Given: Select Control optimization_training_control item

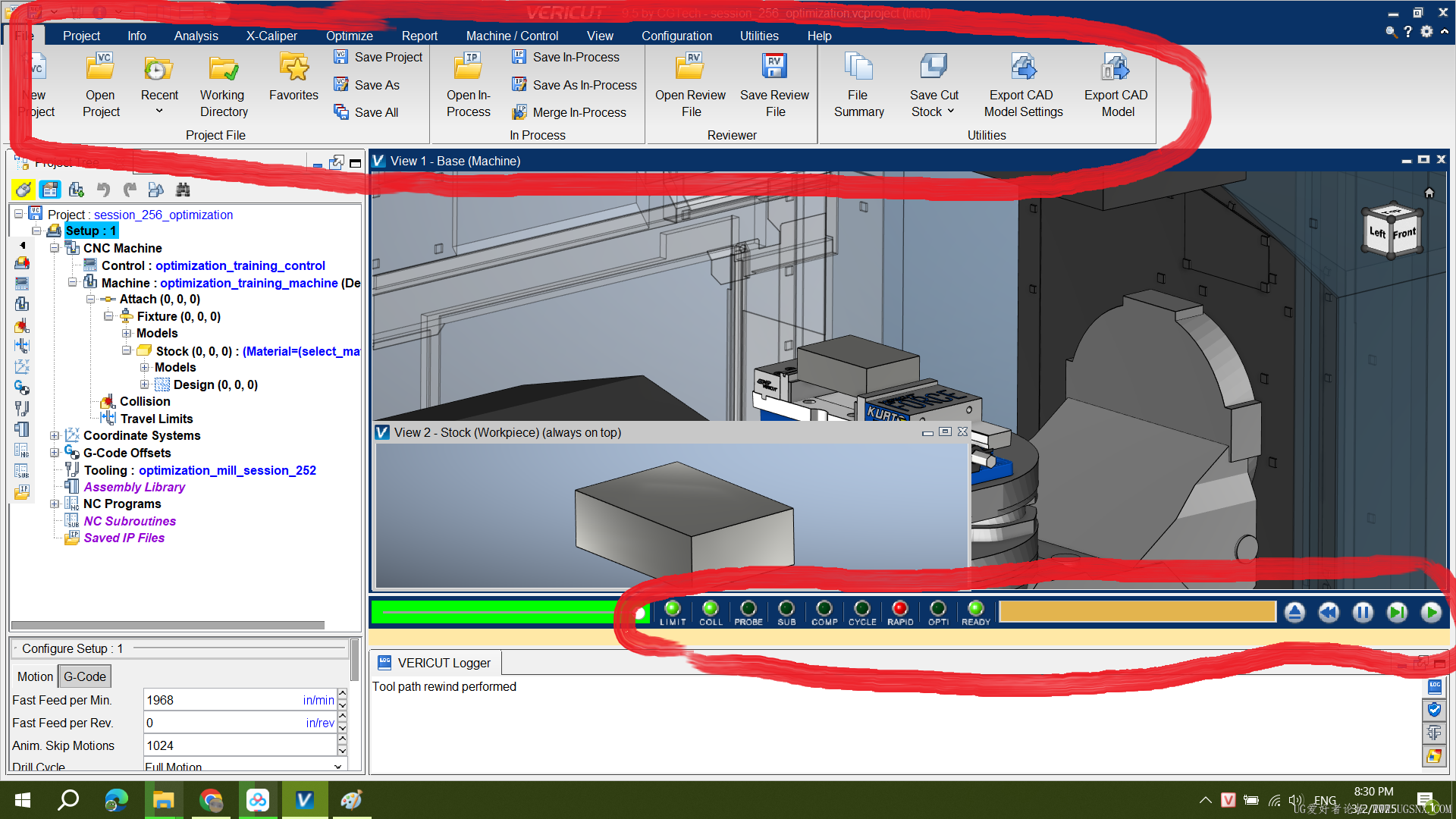Looking at the screenshot, I should coord(213,265).
